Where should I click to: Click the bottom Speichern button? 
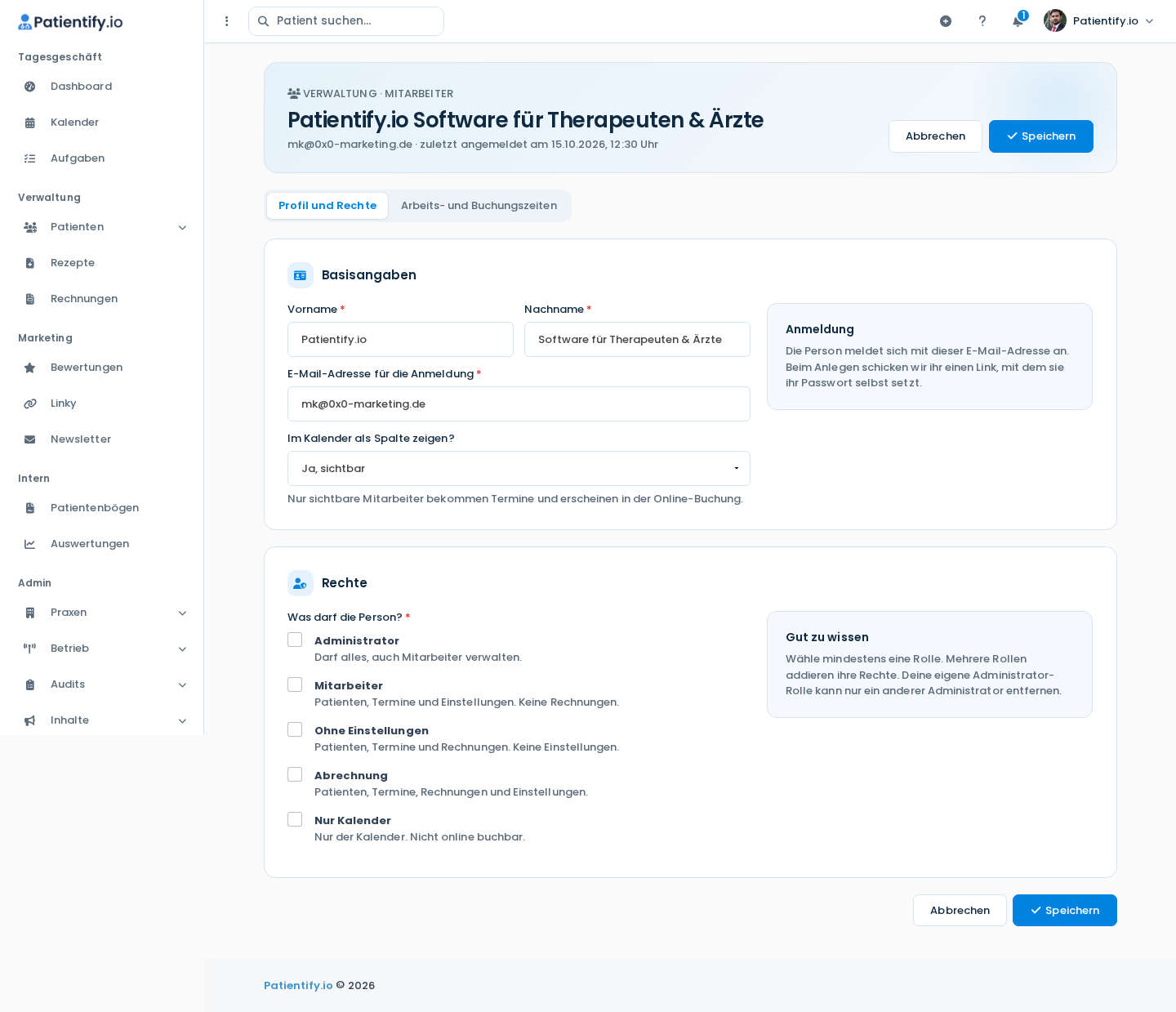[1065, 911]
